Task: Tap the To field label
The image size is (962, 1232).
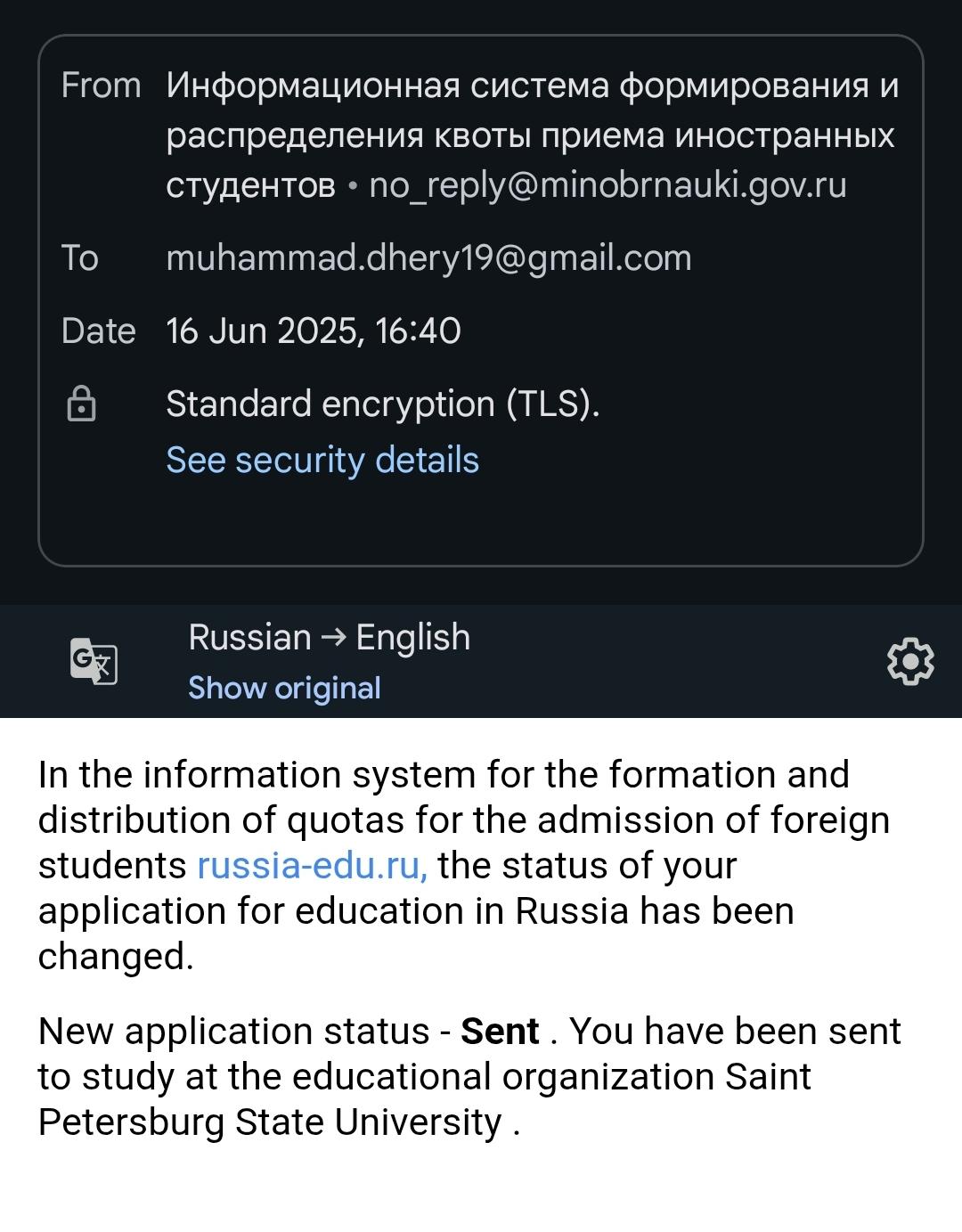Action: (x=79, y=257)
